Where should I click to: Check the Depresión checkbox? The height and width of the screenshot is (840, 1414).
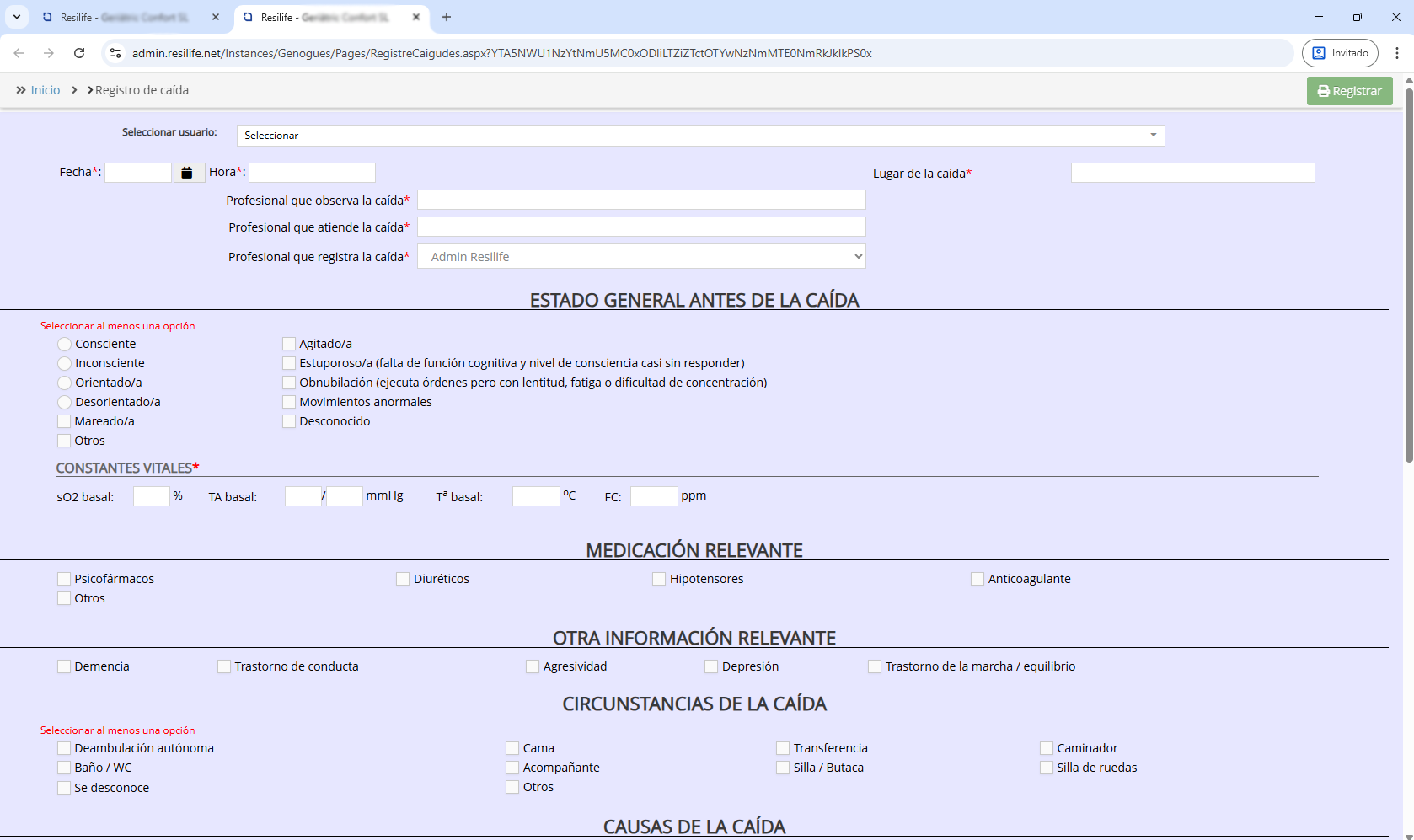click(711, 666)
